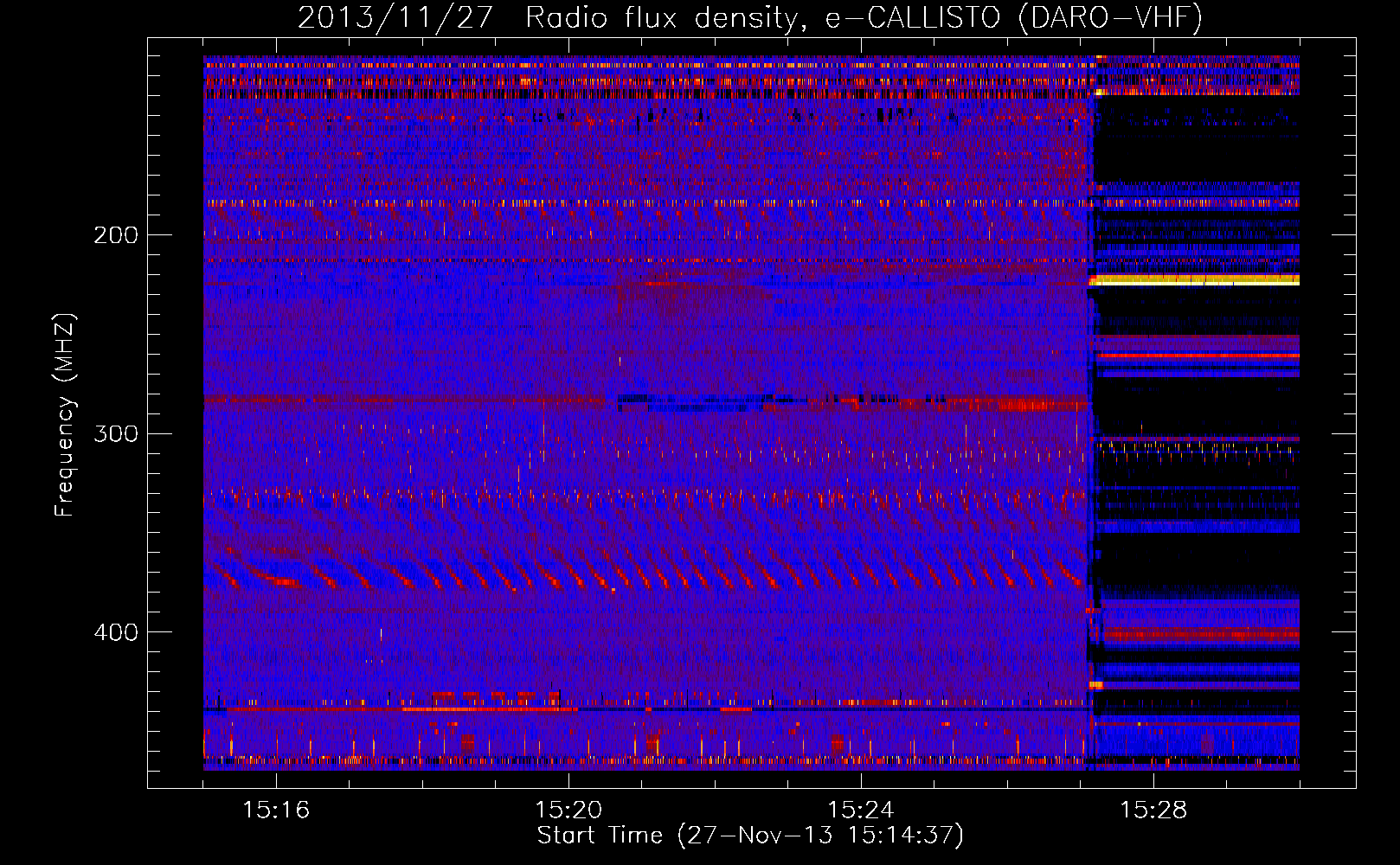The width and height of the screenshot is (1400, 865).
Task: Click the 15:20 time tick label
Action: pyautogui.click(x=568, y=810)
